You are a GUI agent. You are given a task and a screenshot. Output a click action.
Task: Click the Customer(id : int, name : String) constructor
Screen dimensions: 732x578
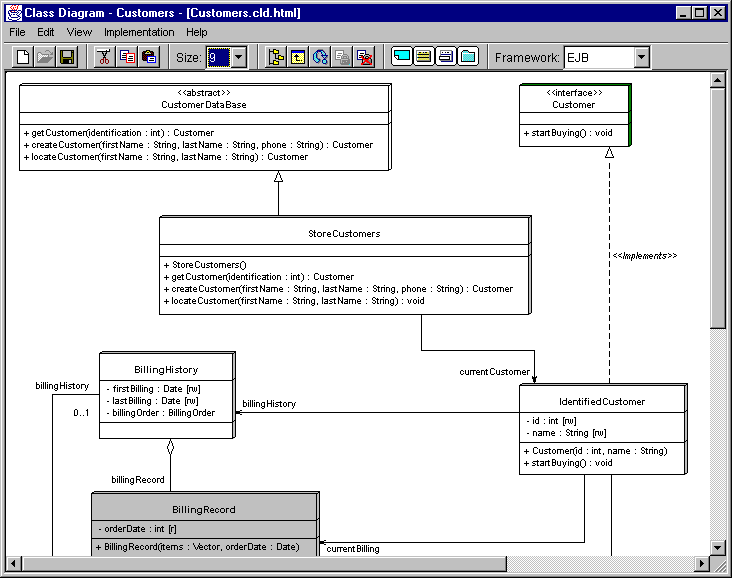point(595,451)
